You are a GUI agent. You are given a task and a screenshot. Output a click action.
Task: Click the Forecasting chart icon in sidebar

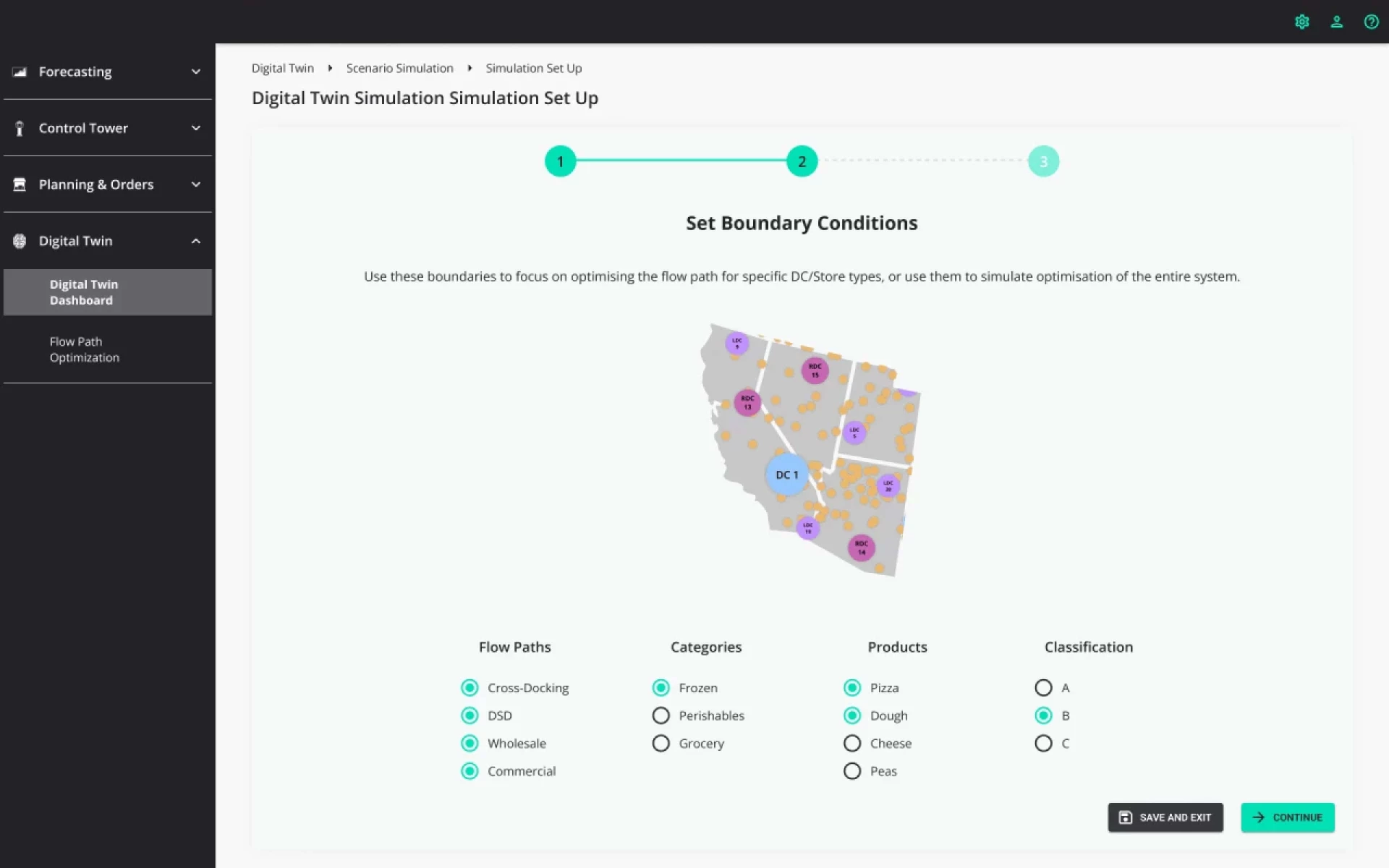pyautogui.click(x=20, y=72)
